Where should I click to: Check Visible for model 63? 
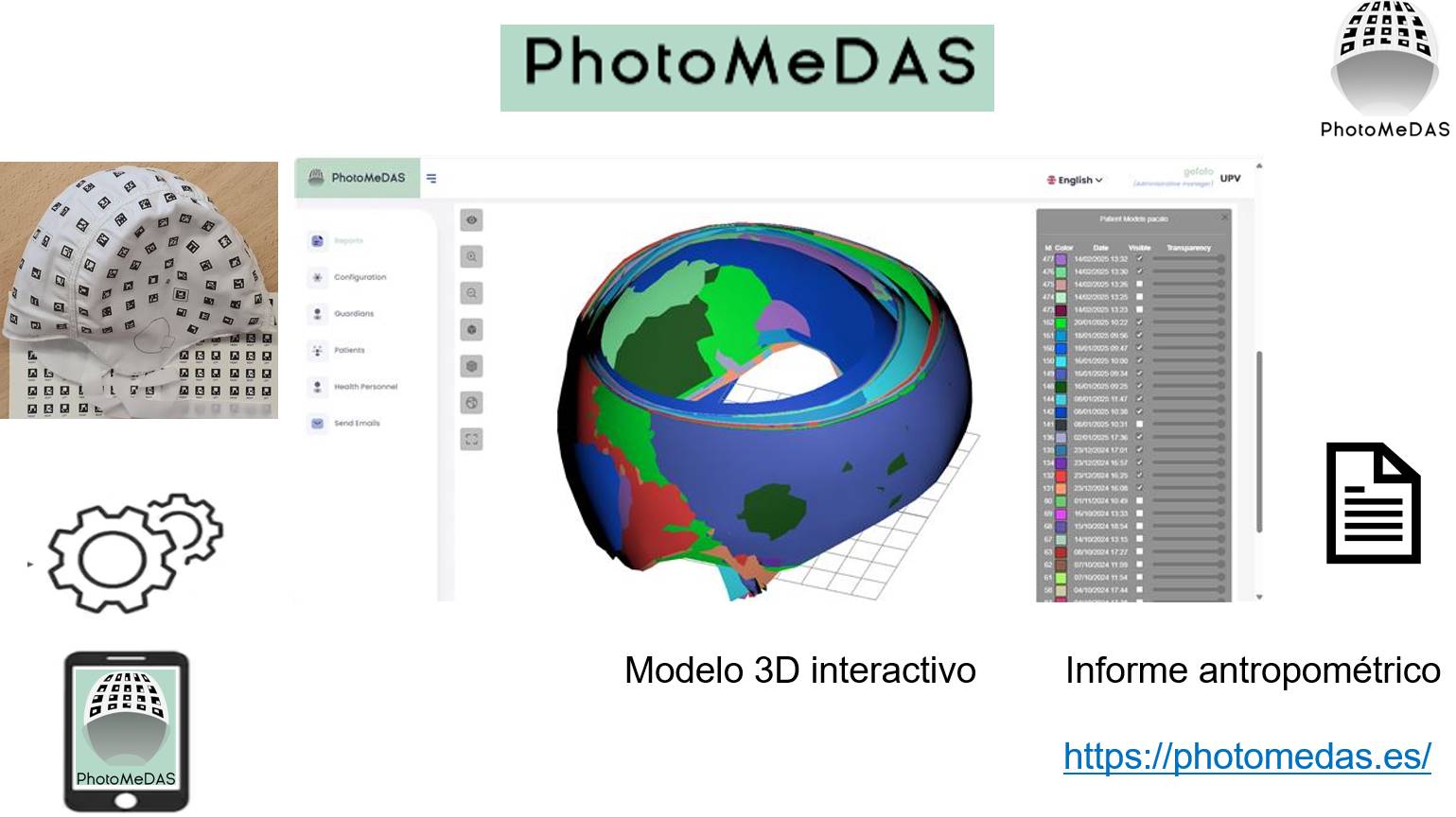1140,551
